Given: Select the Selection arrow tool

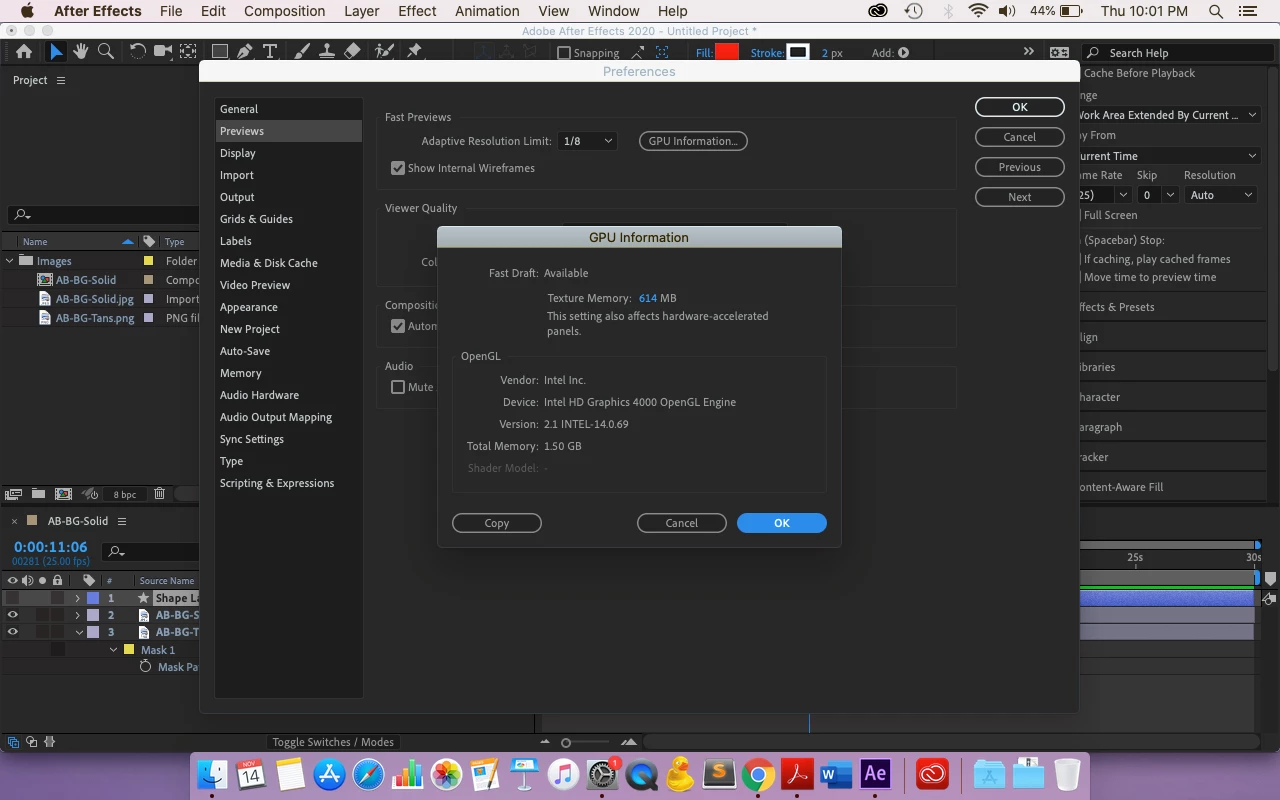Looking at the screenshot, I should (56, 52).
